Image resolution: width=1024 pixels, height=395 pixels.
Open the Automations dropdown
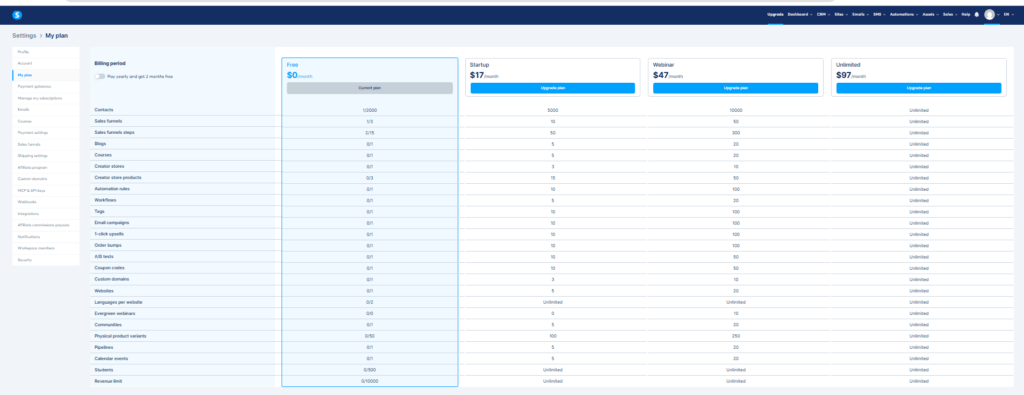(904, 14)
